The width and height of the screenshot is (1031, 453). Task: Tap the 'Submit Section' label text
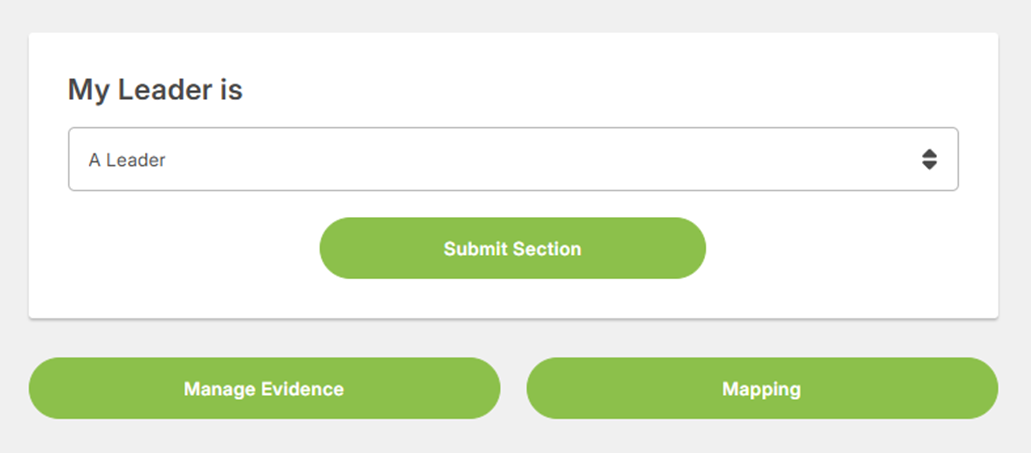click(x=512, y=249)
